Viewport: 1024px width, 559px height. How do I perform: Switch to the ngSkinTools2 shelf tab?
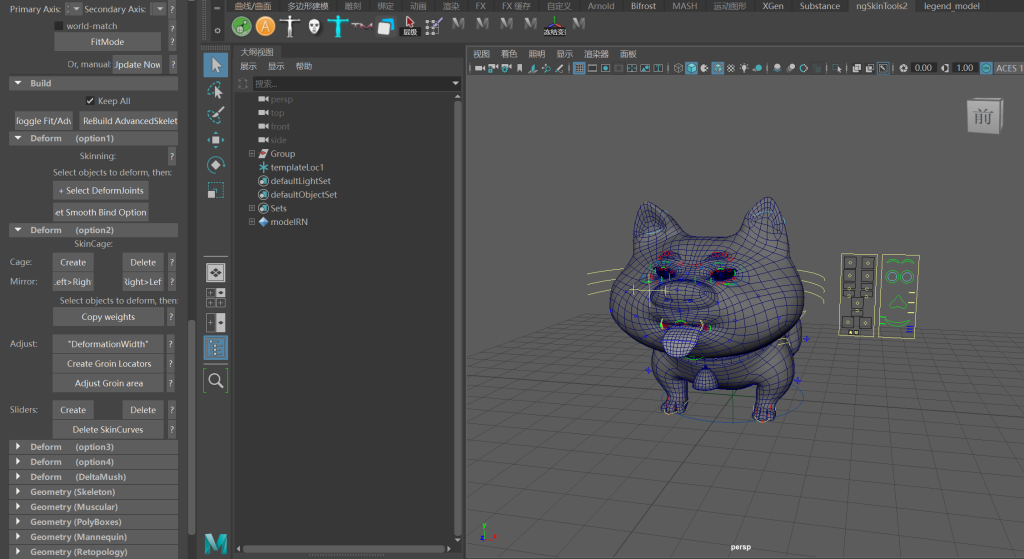pyautogui.click(x=882, y=6)
